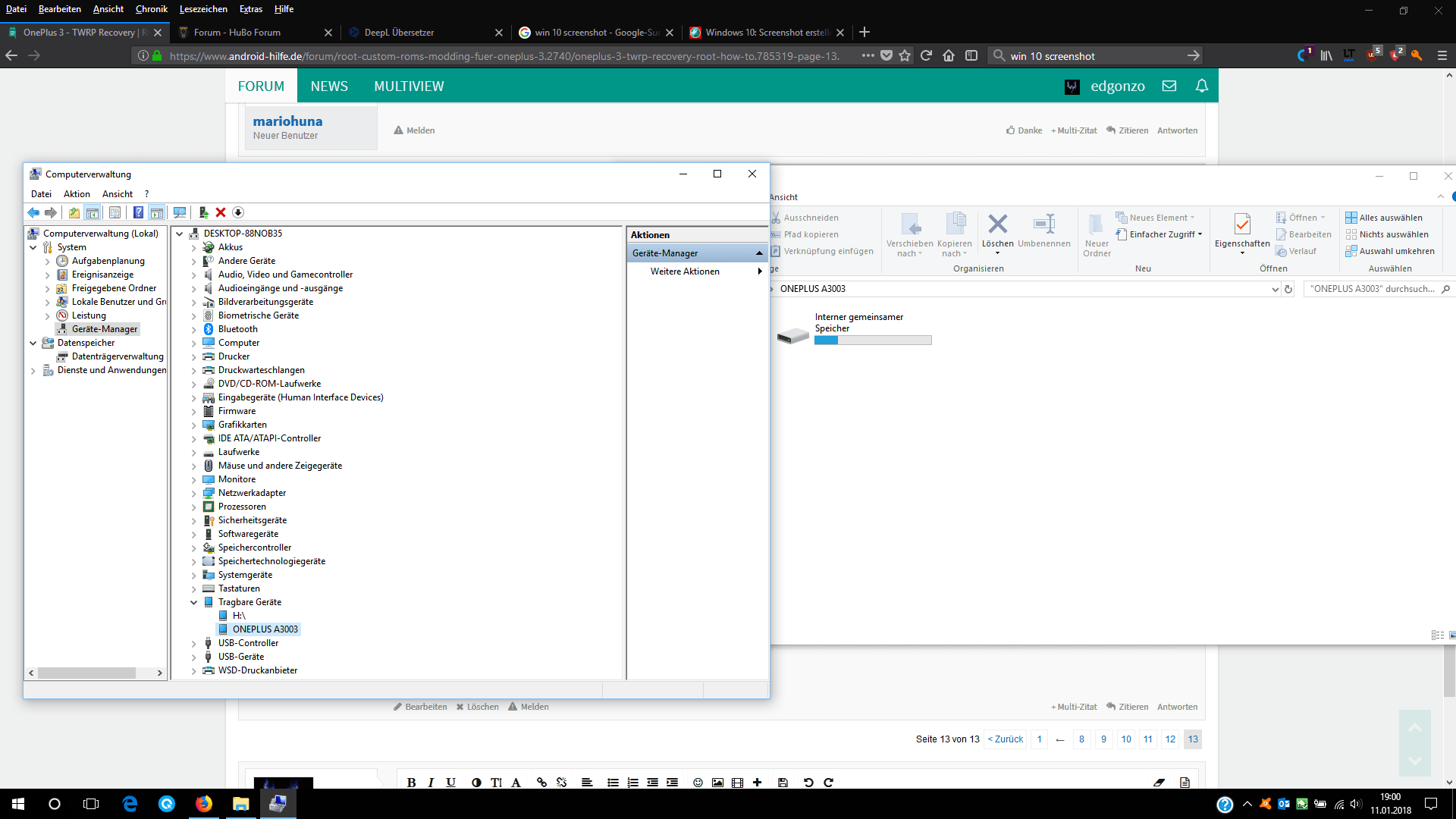Expand the Grafikkarten device category
The height and width of the screenshot is (819, 1456).
tap(193, 425)
